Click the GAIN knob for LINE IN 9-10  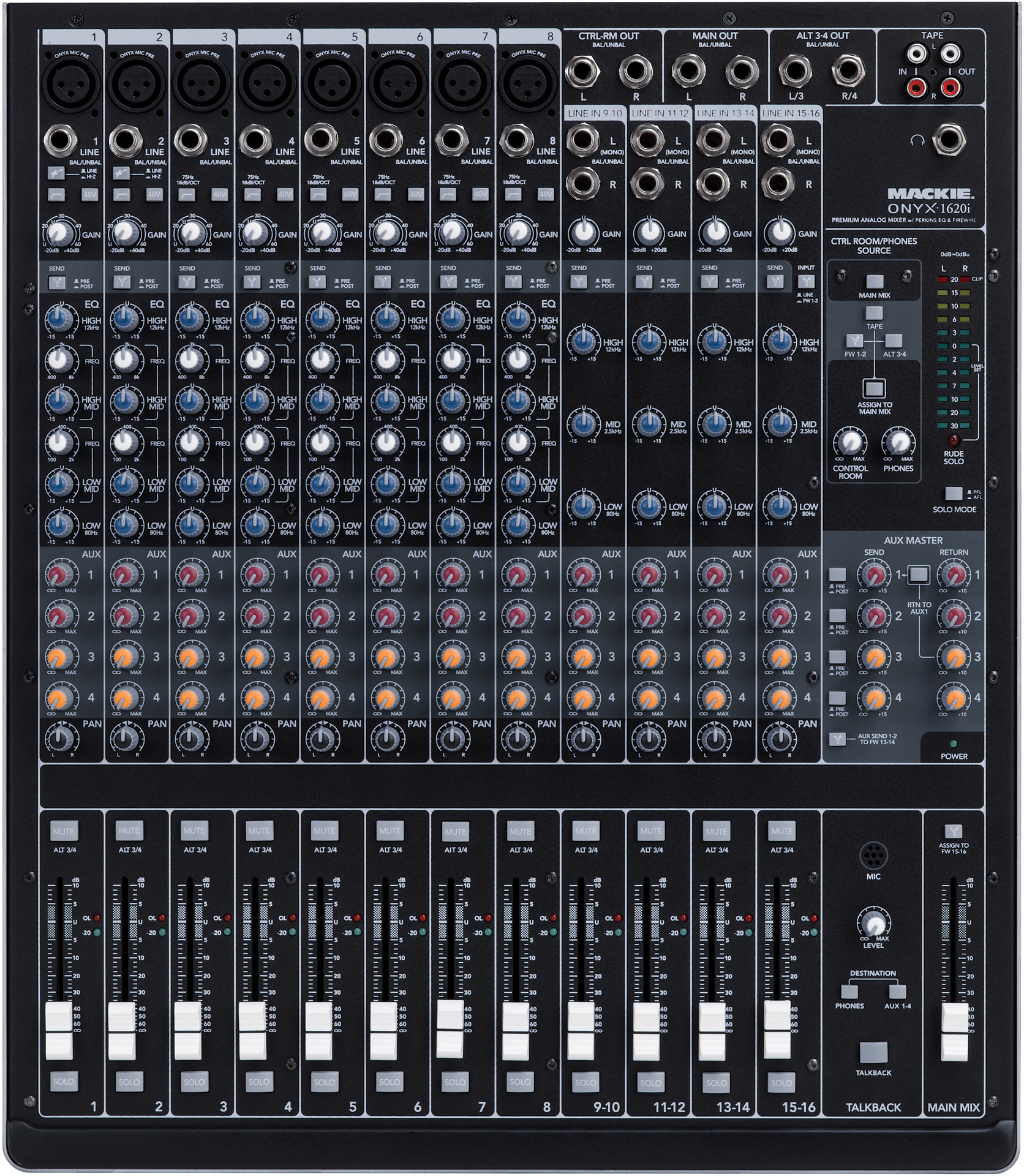tap(582, 232)
